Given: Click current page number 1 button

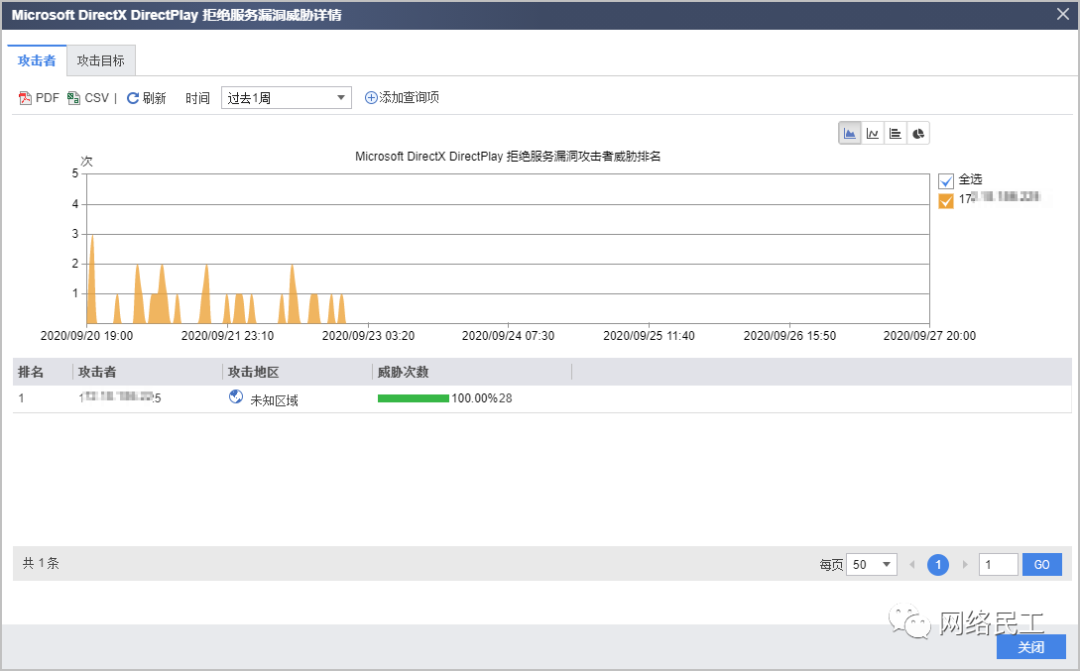Looking at the screenshot, I should tap(937, 565).
